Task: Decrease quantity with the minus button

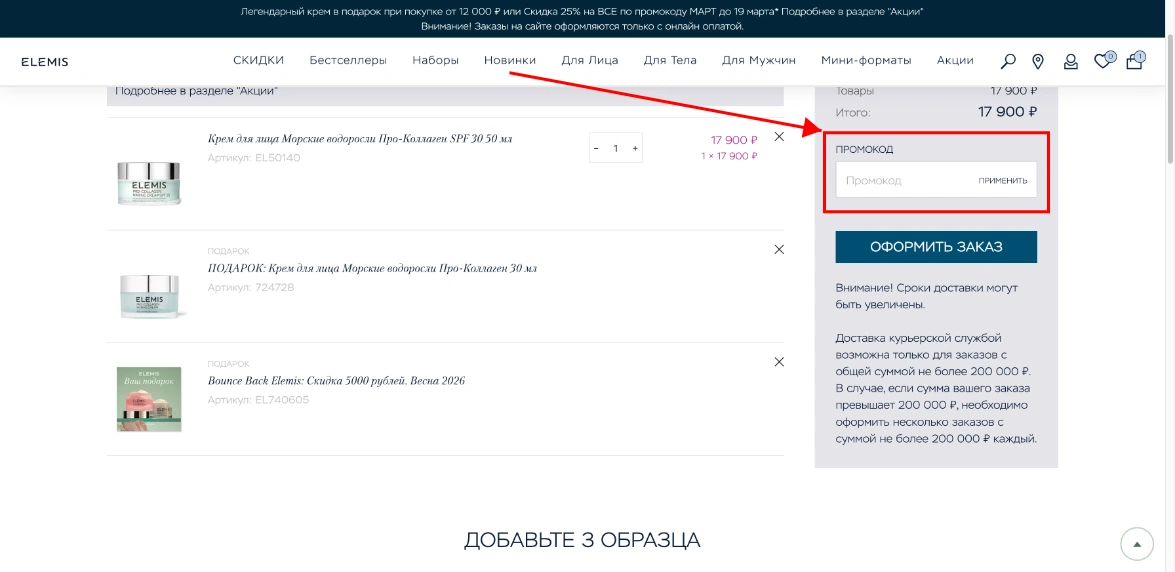Action: click(x=596, y=148)
